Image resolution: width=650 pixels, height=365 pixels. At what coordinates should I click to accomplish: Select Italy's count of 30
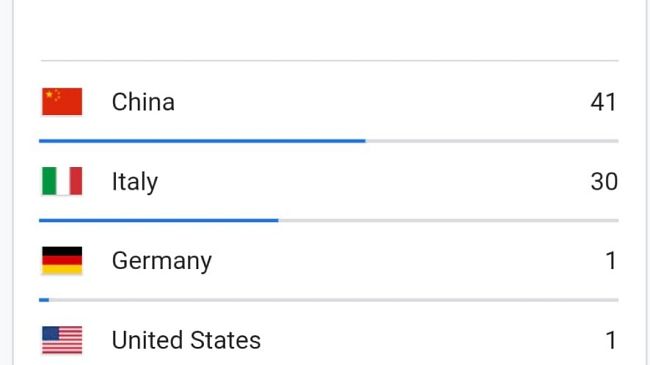click(604, 182)
